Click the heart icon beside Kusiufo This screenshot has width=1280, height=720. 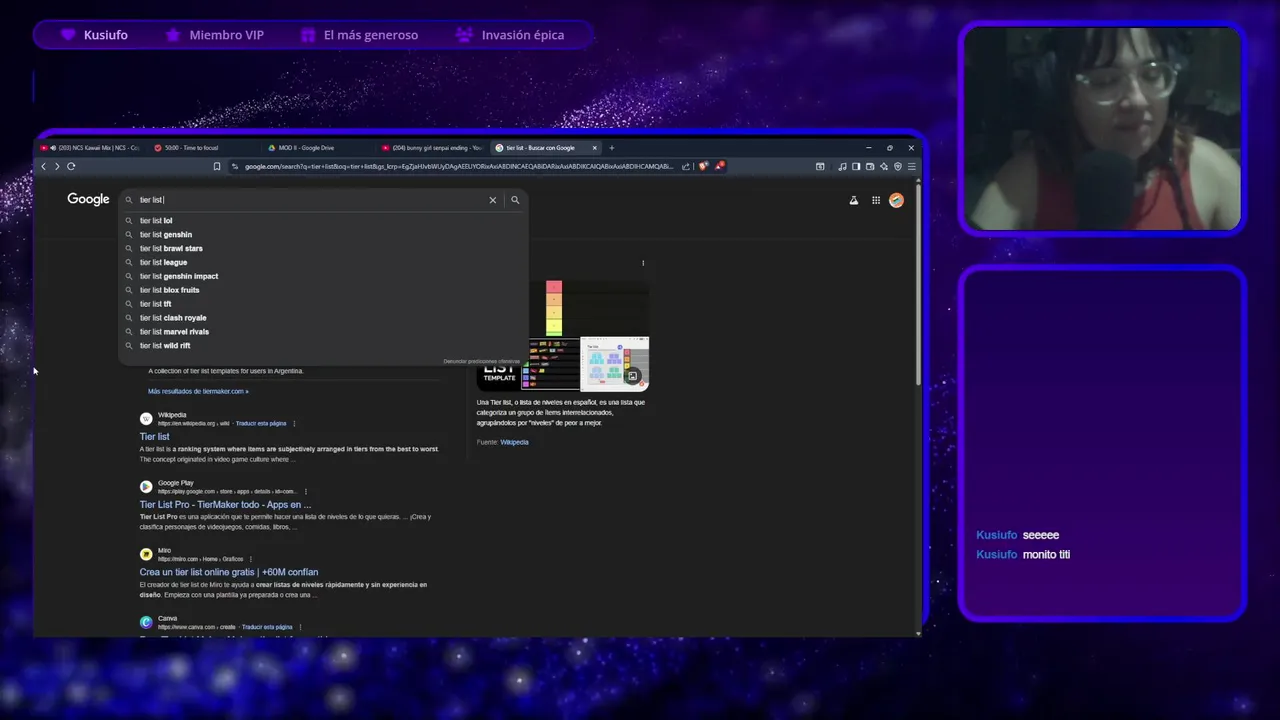[x=68, y=35]
